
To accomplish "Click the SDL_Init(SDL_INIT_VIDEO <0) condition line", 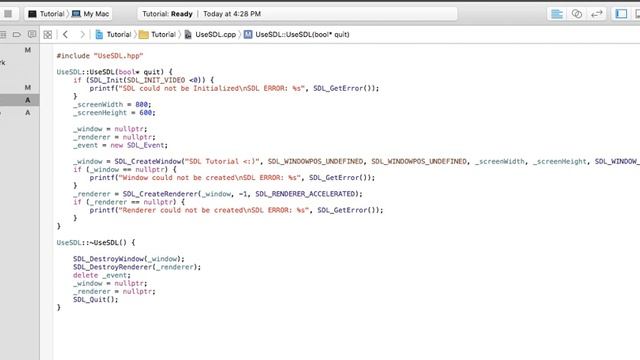I will click(143, 80).
